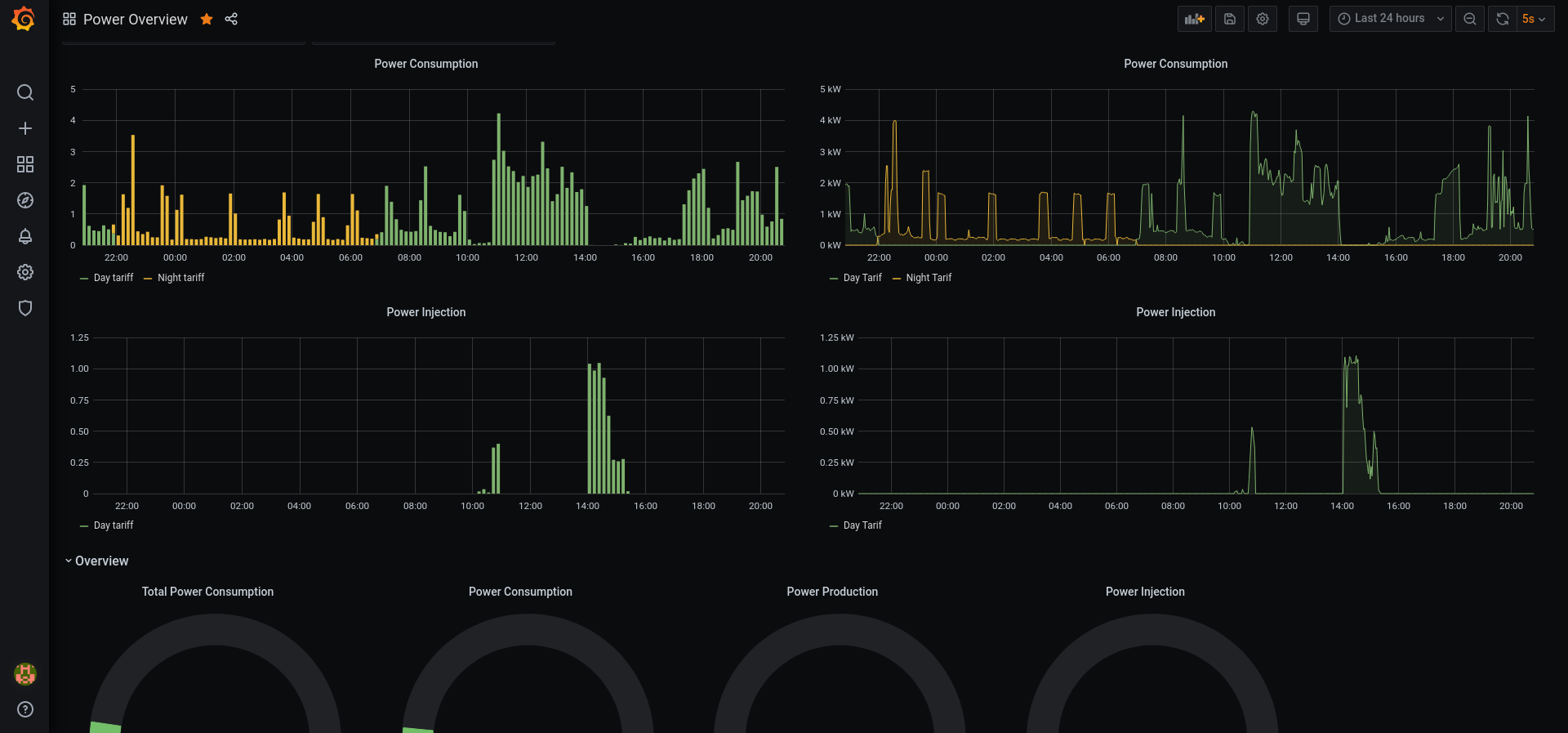This screenshot has height=733, width=1568.
Task: Open the Power Production panel title menu
Action: (832, 592)
